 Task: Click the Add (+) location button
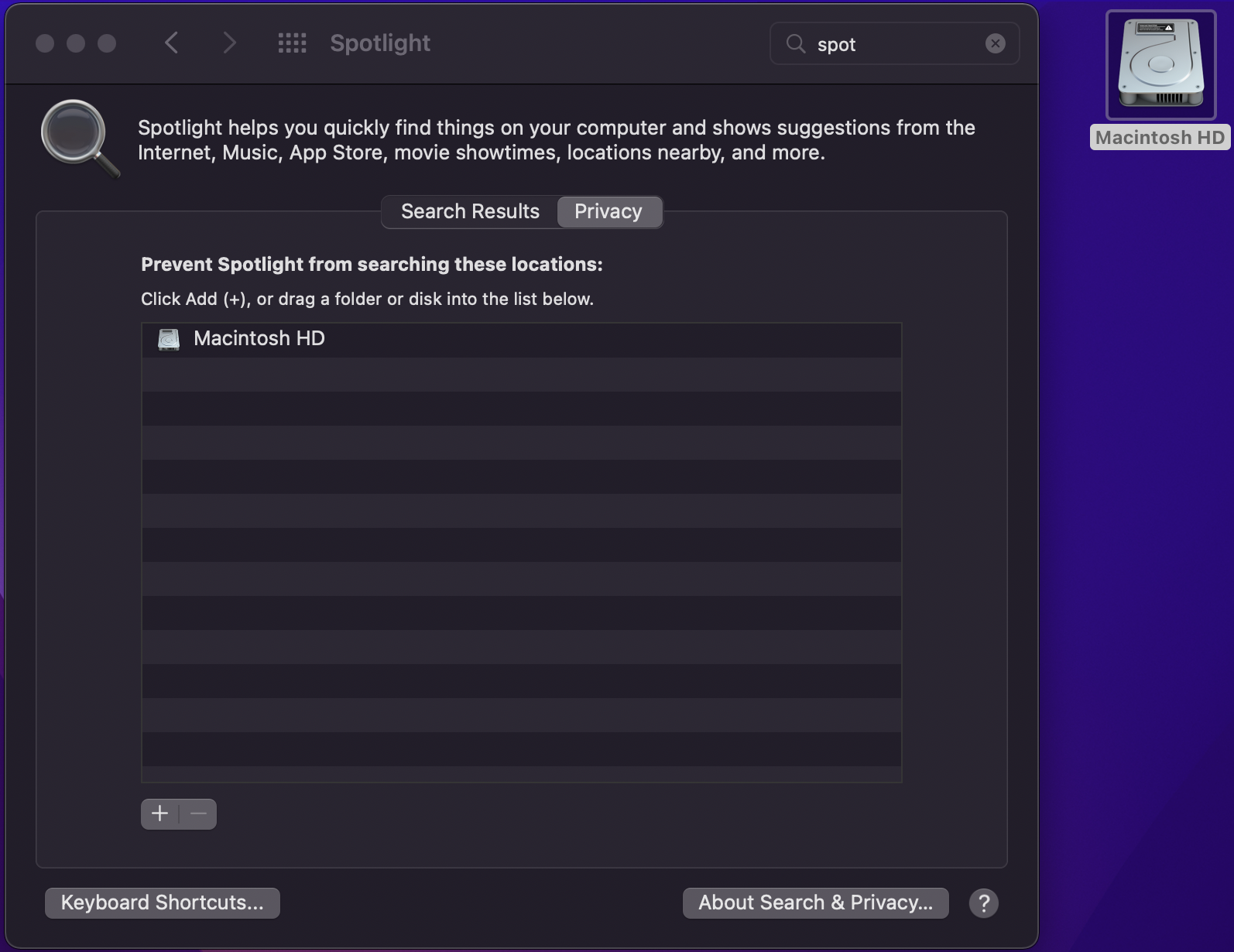coord(160,814)
